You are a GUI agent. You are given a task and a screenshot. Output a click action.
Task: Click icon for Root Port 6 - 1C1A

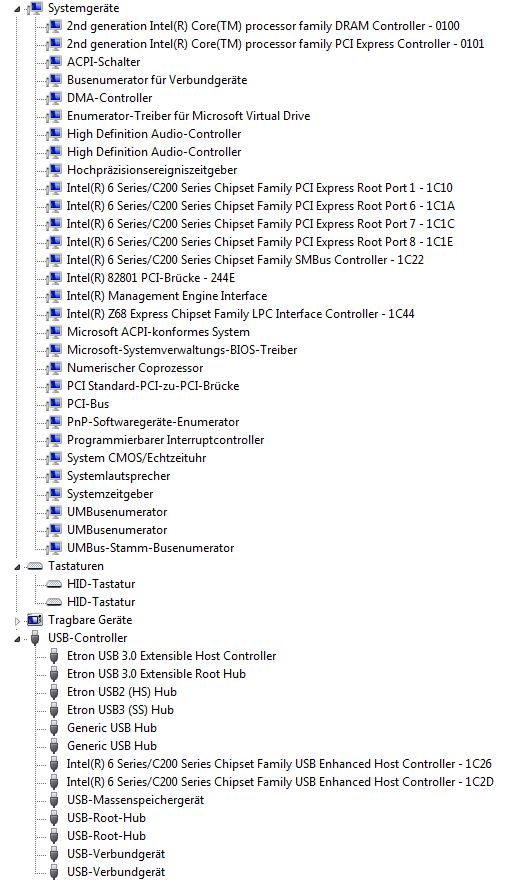click(54, 206)
